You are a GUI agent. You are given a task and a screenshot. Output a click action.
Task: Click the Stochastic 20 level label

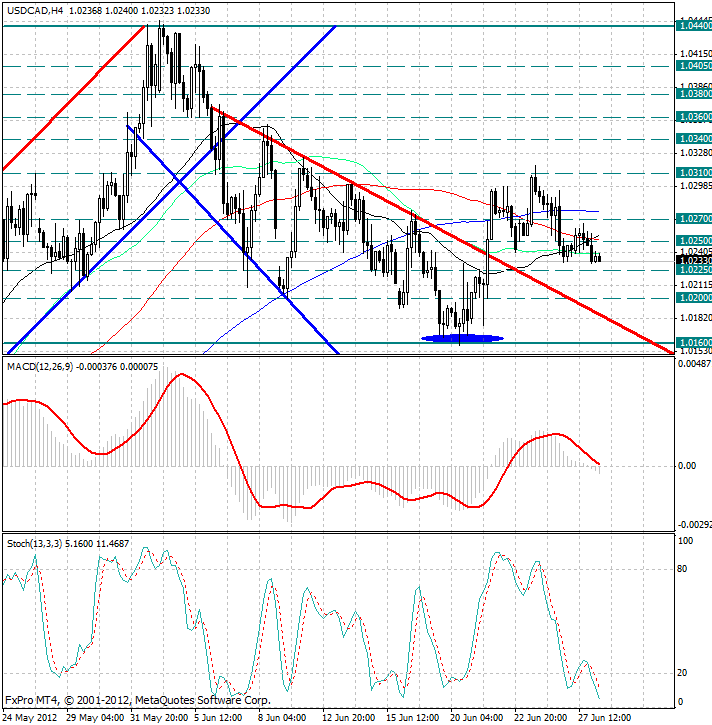click(682, 673)
